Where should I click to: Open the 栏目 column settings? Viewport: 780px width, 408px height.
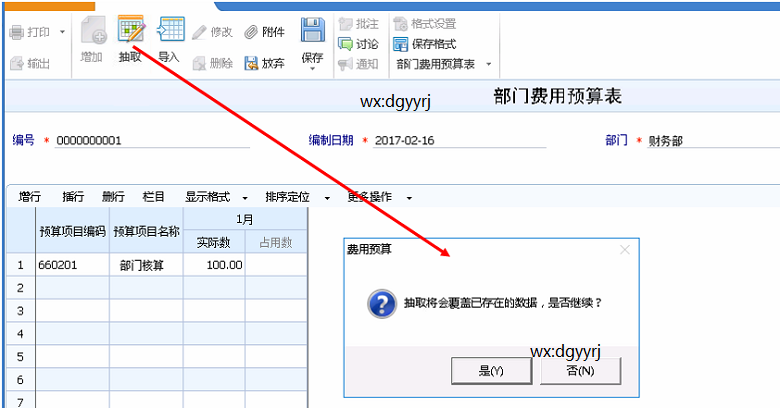pos(153,197)
